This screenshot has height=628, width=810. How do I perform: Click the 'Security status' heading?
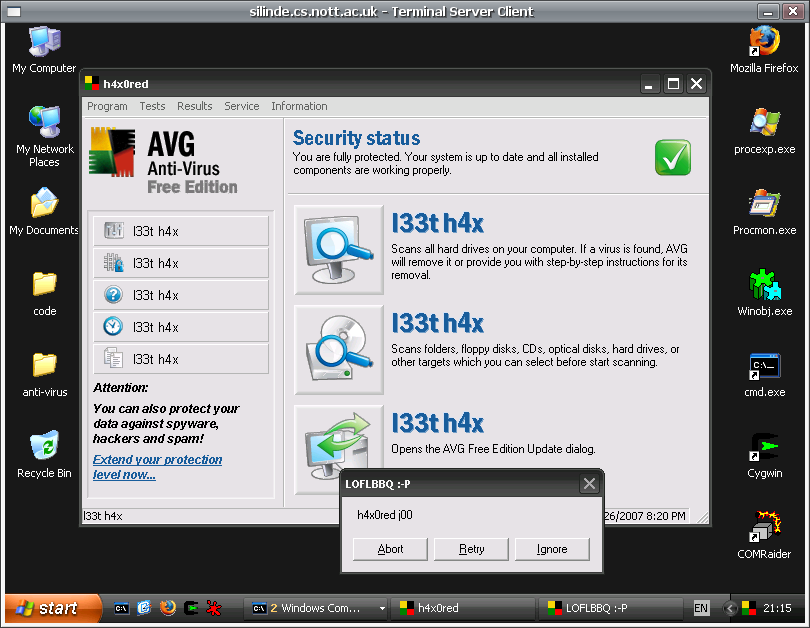click(356, 138)
